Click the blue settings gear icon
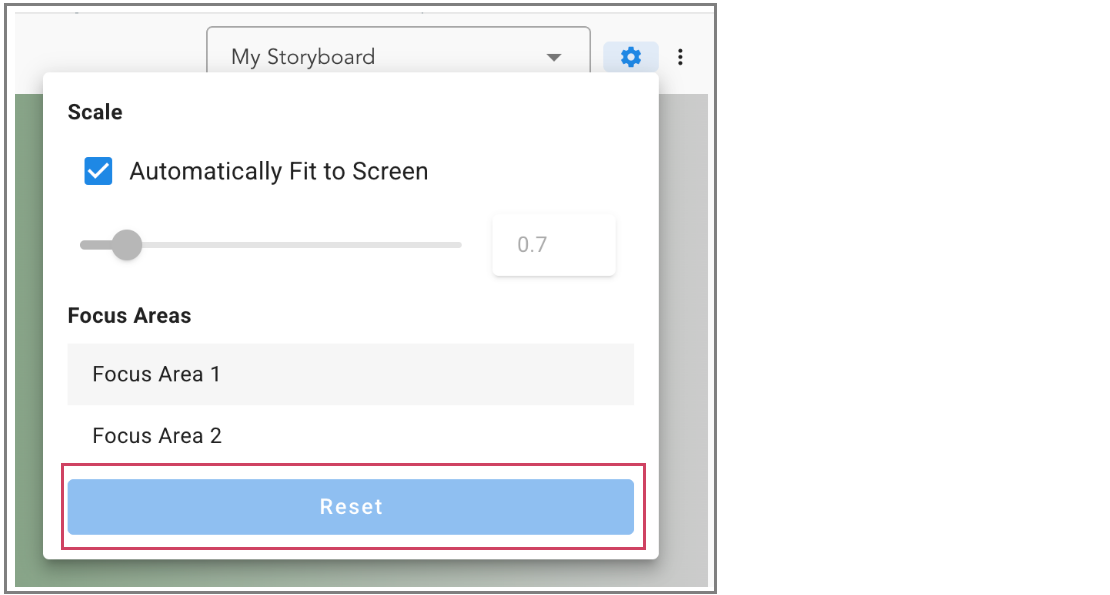The width and height of the screenshot is (1110, 595). coord(630,57)
